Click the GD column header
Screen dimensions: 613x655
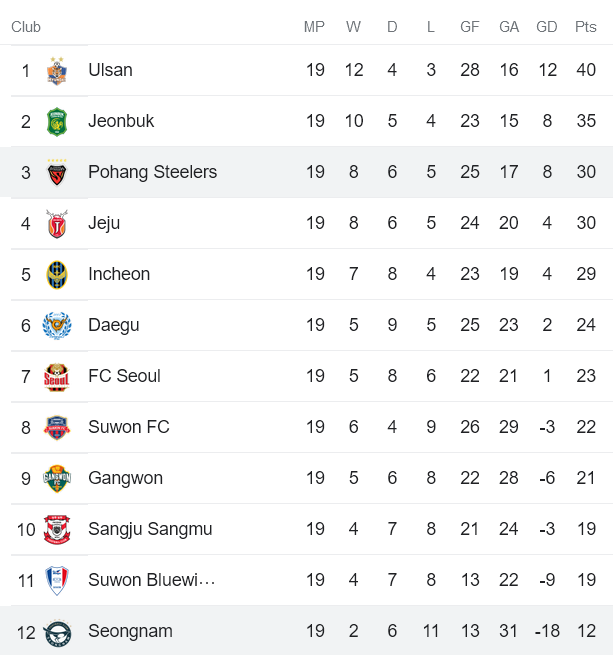pos(547,27)
